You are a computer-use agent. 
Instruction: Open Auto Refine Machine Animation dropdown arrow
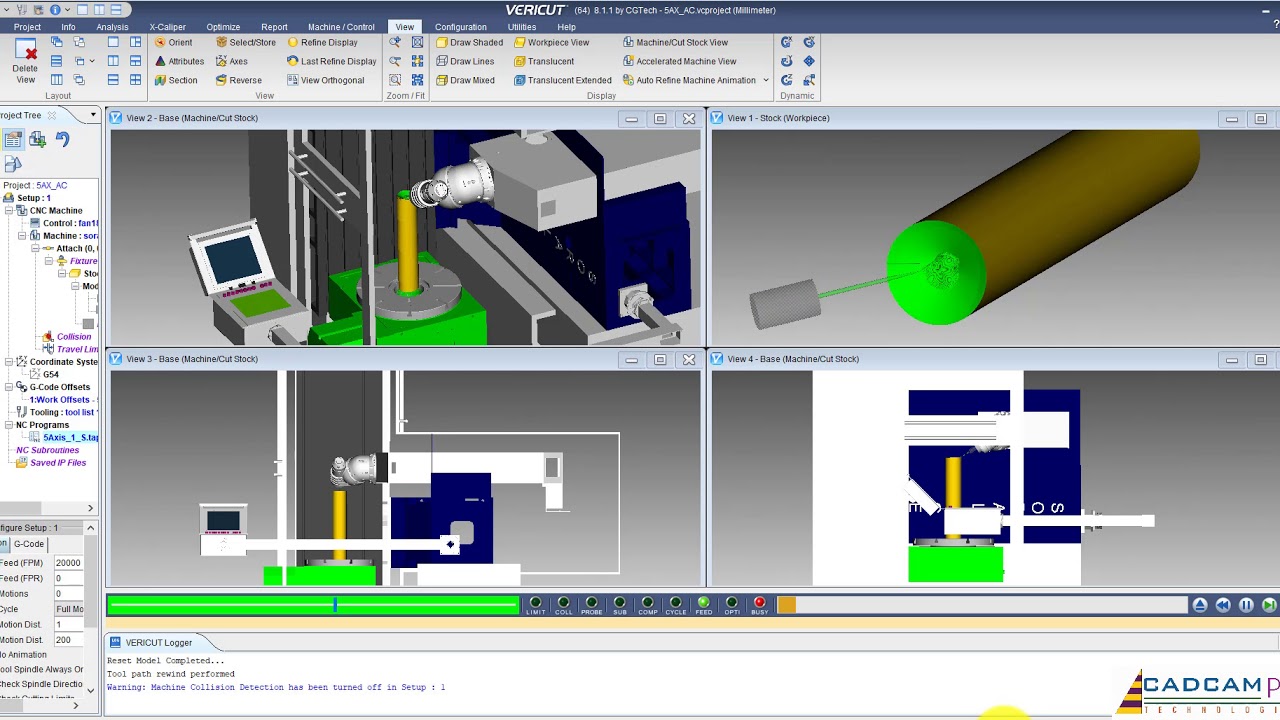(766, 80)
